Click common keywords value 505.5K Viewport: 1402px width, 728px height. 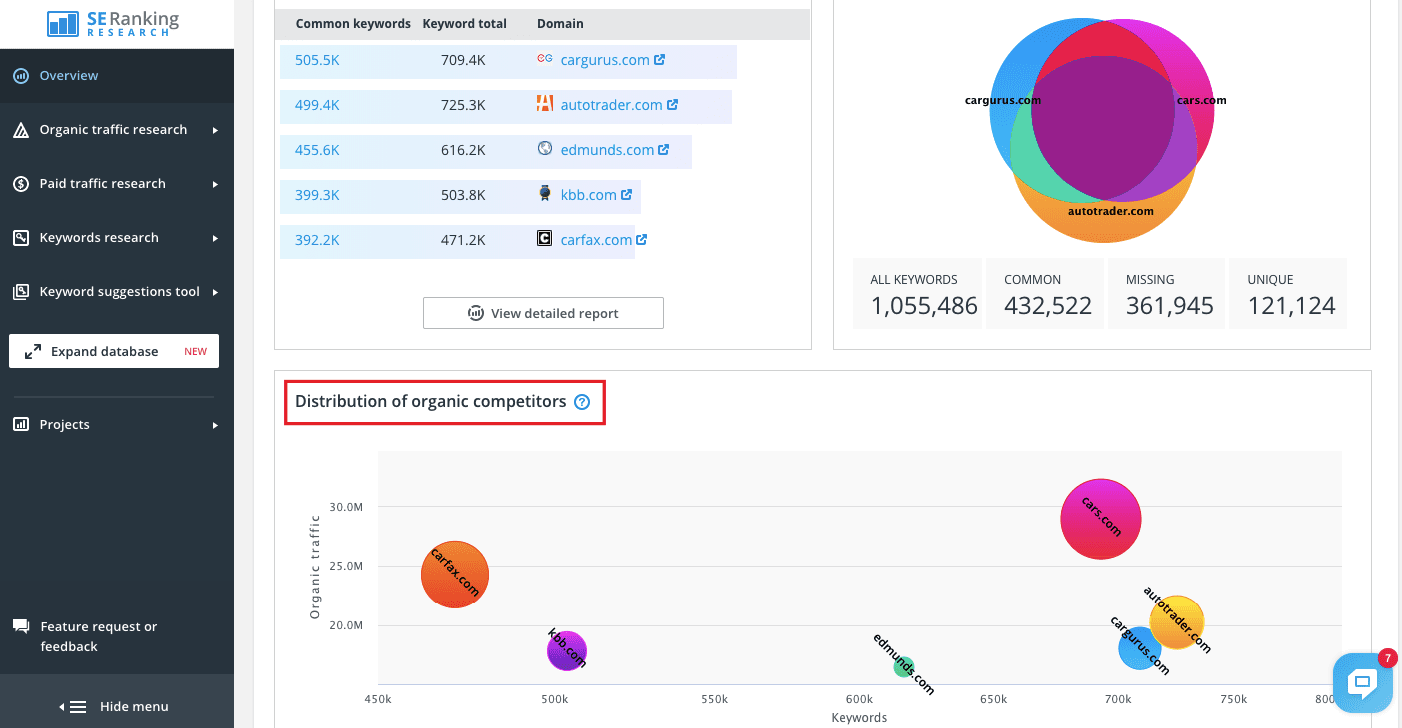(x=317, y=60)
